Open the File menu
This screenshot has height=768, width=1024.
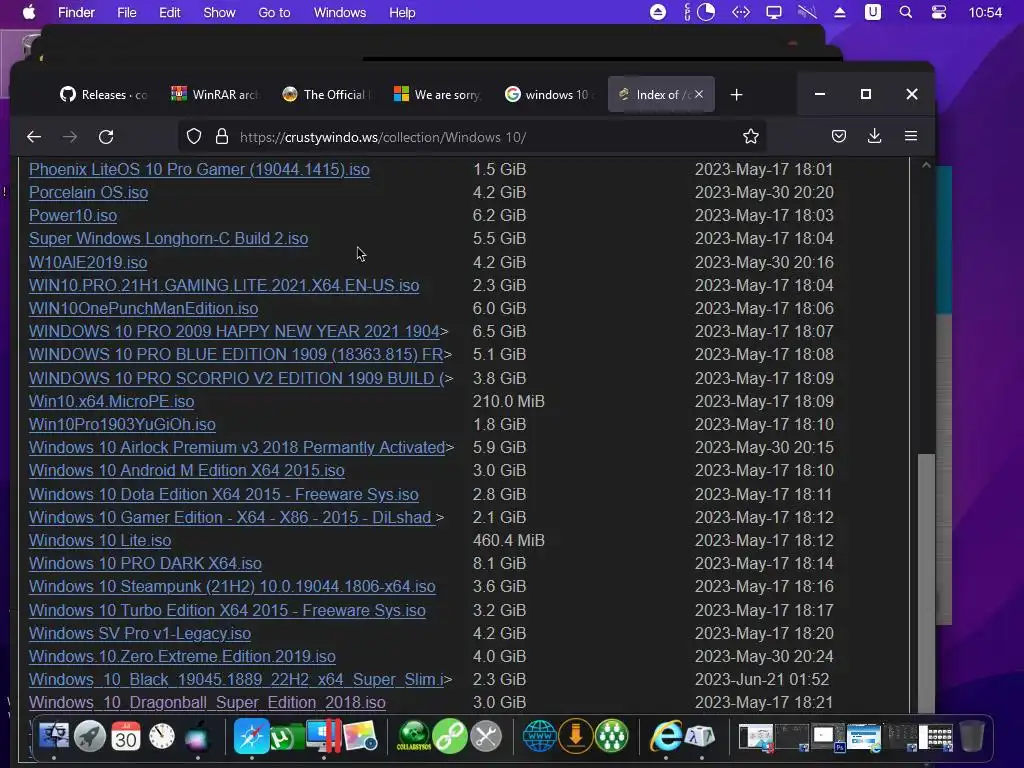pos(127,12)
